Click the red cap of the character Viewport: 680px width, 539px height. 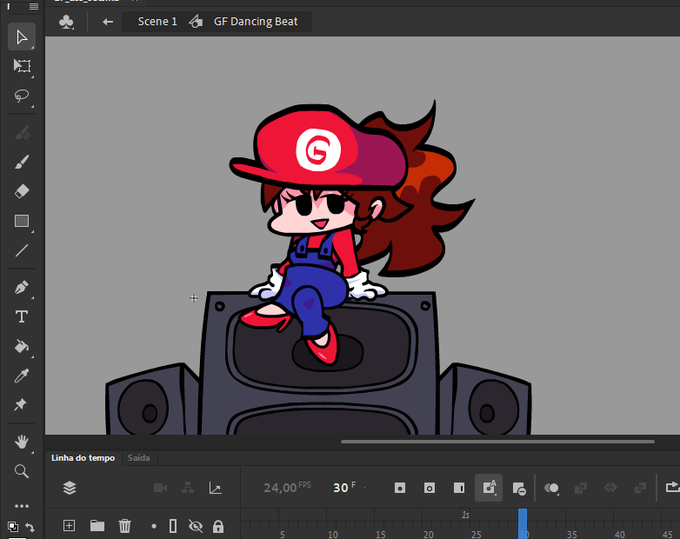click(x=319, y=146)
